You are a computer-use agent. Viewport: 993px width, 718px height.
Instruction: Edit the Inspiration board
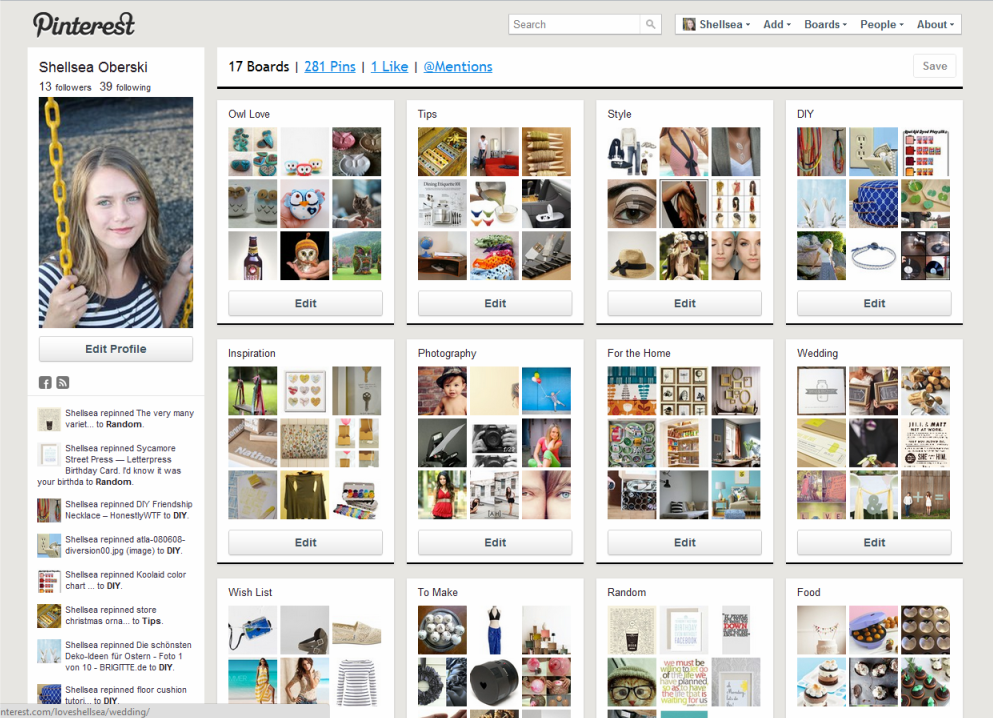click(305, 543)
